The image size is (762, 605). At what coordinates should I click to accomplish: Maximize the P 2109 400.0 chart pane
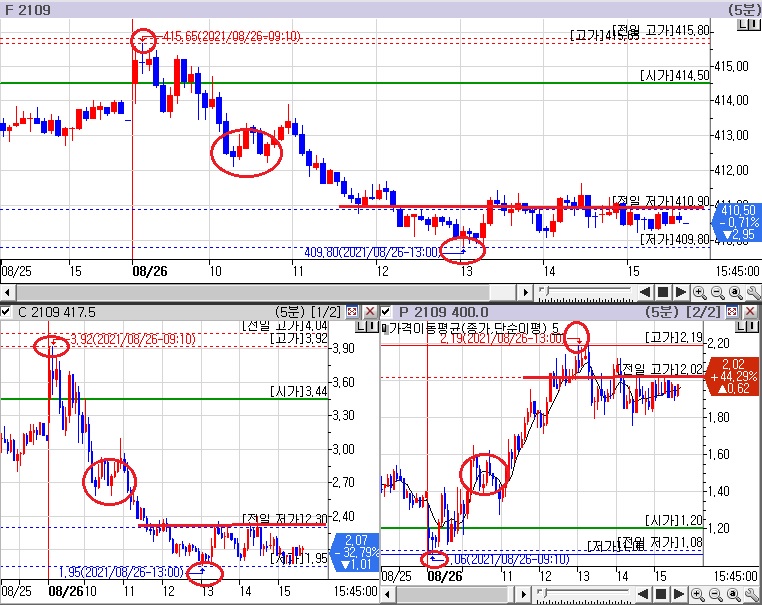coord(732,311)
